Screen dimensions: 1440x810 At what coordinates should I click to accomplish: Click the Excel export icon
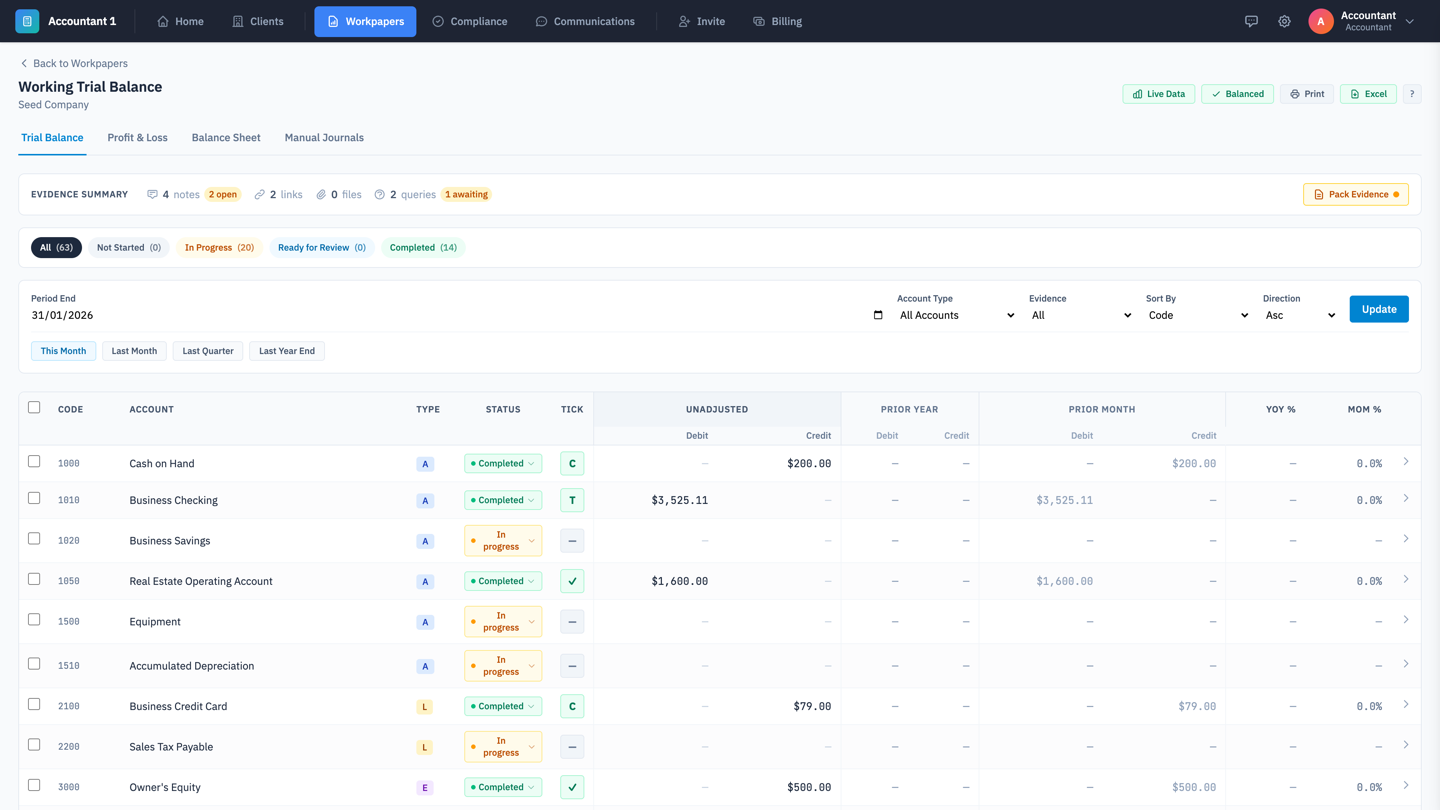tap(1367, 93)
